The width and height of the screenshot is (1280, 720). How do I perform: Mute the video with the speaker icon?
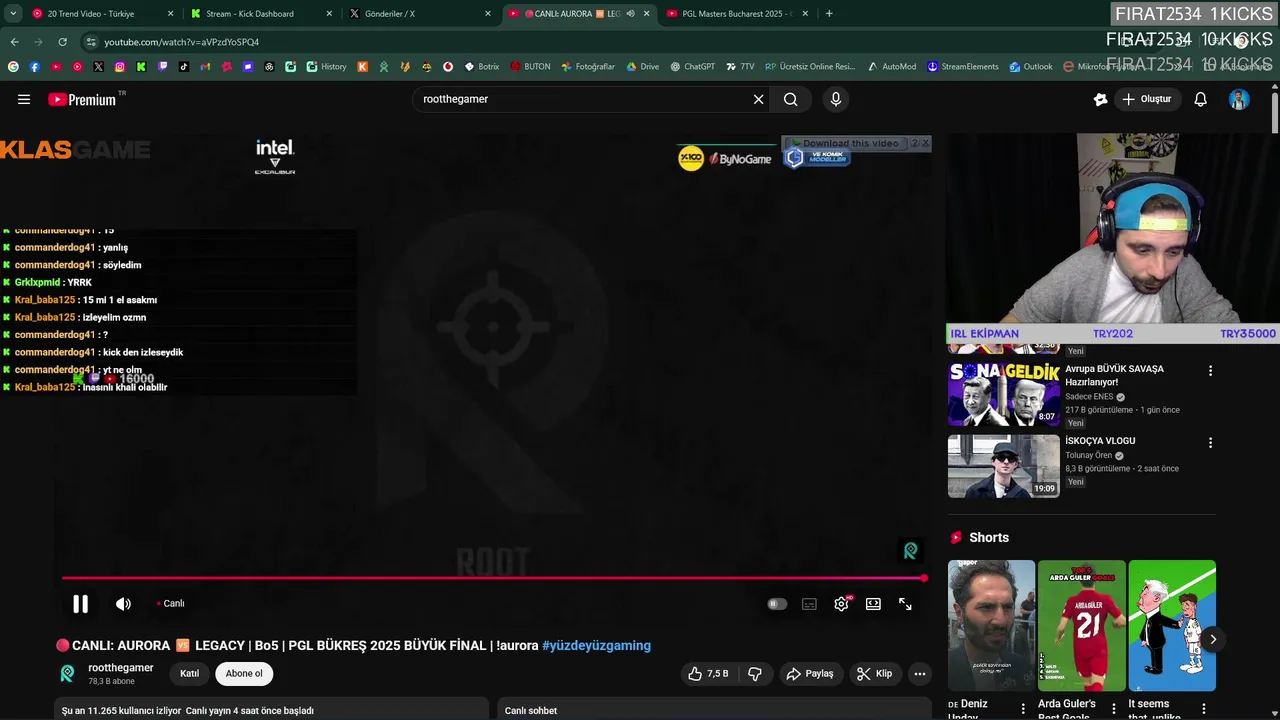[x=123, y=603]
